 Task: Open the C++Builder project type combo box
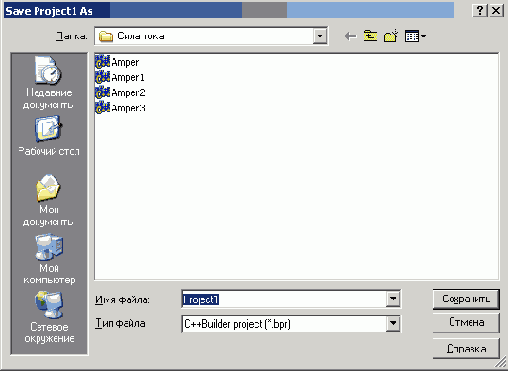(x=291, y=324)
